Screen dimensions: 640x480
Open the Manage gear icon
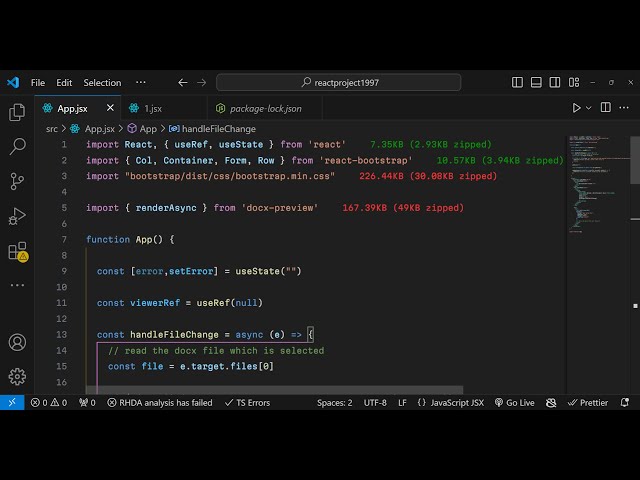(17, 376)
